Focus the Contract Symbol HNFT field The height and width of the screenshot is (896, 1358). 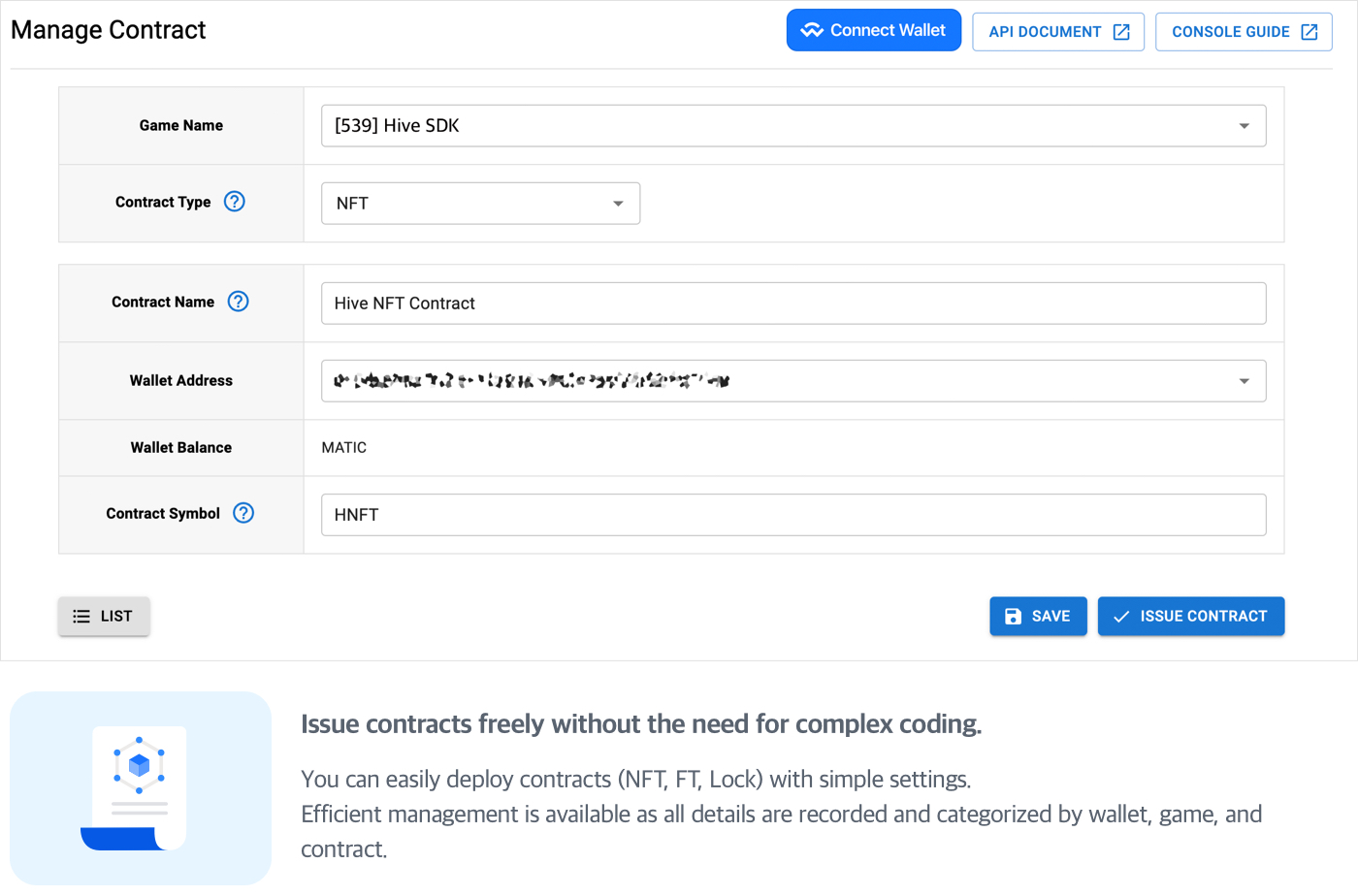[793, 515]
